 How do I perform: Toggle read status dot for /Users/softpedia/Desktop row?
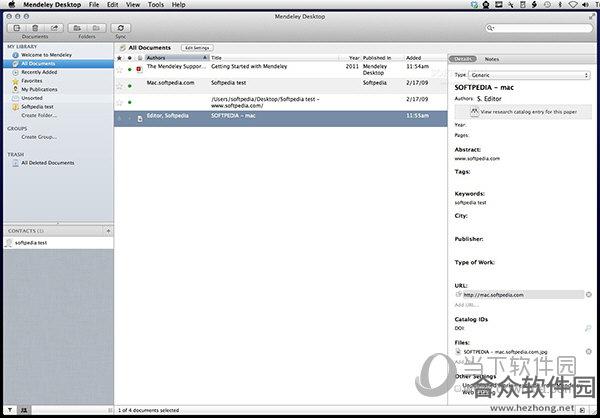130,103
